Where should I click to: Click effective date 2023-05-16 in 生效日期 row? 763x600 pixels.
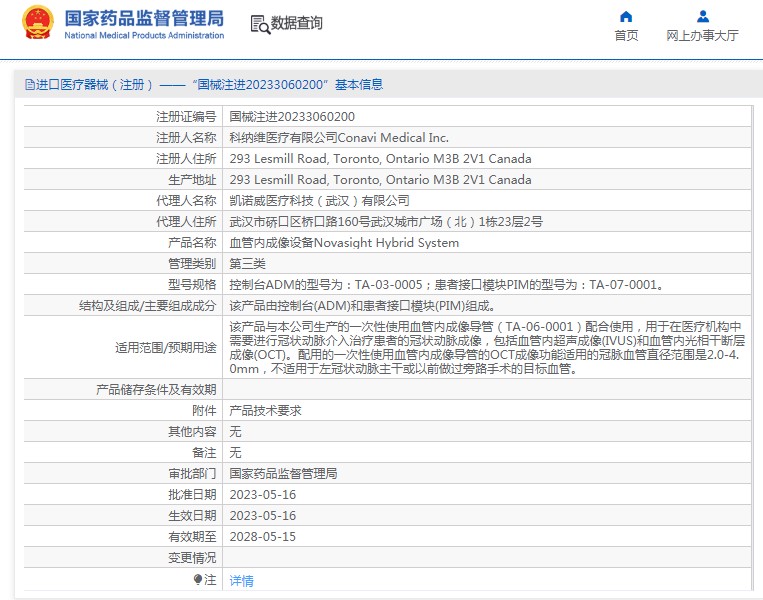pos(263,515)
